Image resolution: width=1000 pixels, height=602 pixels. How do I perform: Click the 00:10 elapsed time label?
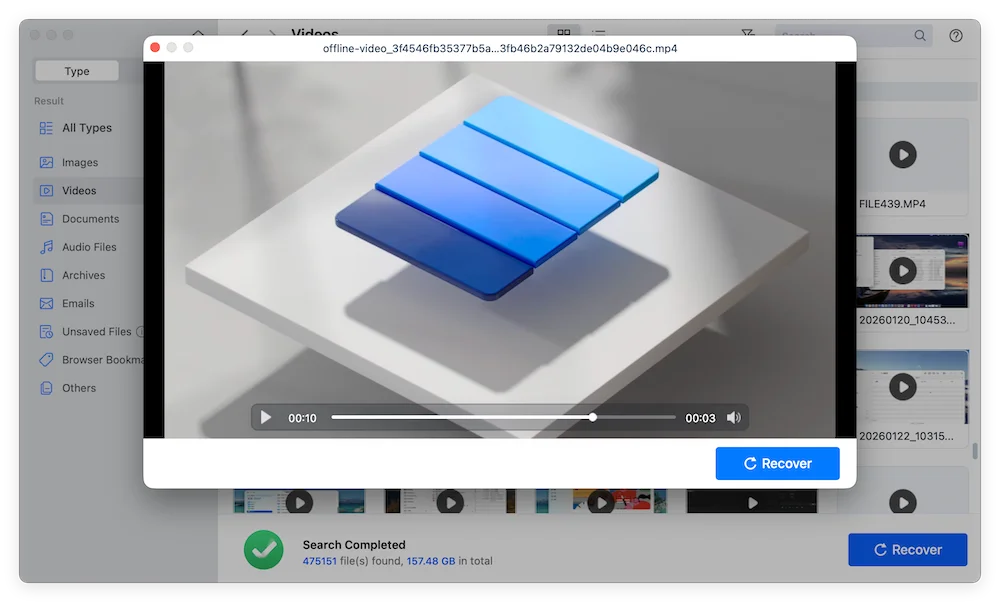pyautogui.click(x=302, y=418)
